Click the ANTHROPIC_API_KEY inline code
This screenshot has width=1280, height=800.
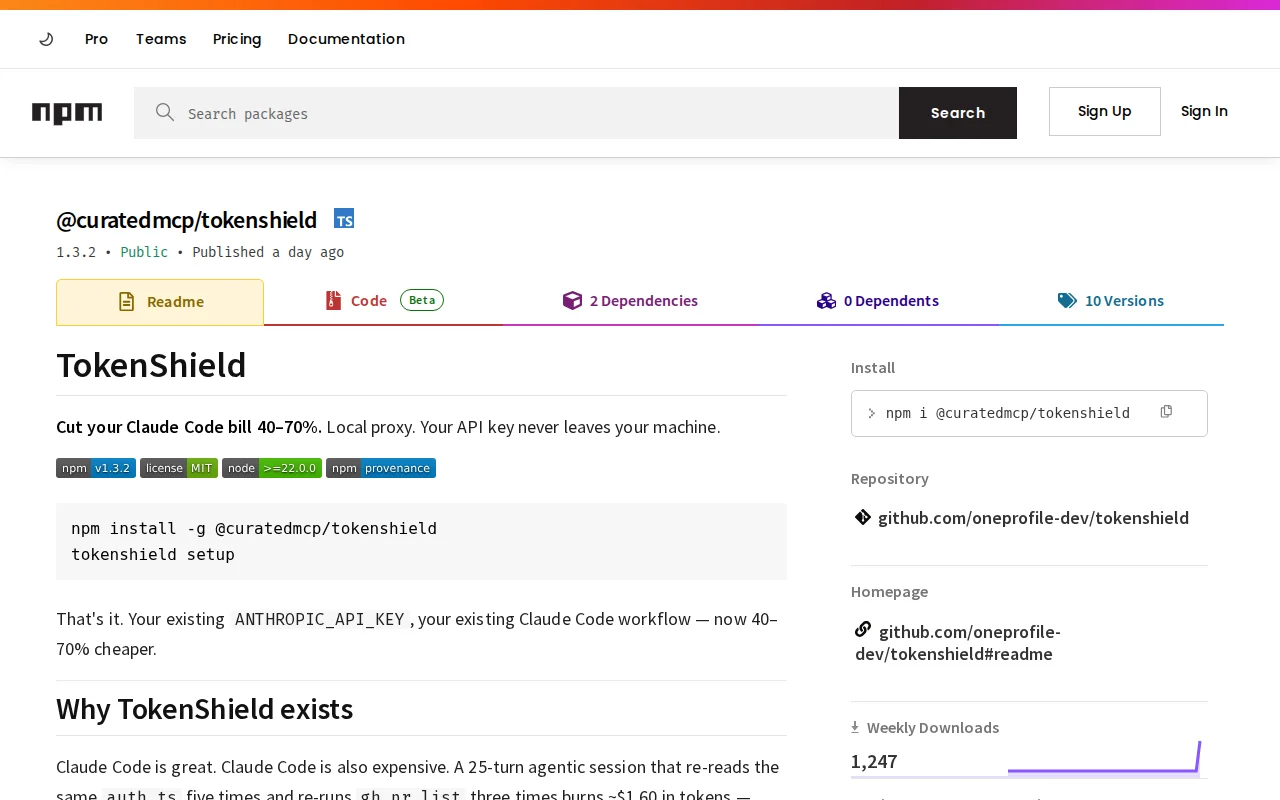click(320, 619)
